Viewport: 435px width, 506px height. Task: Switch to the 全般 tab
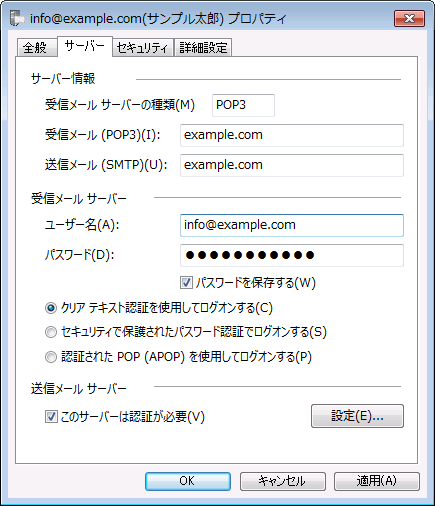click(35, 48)
